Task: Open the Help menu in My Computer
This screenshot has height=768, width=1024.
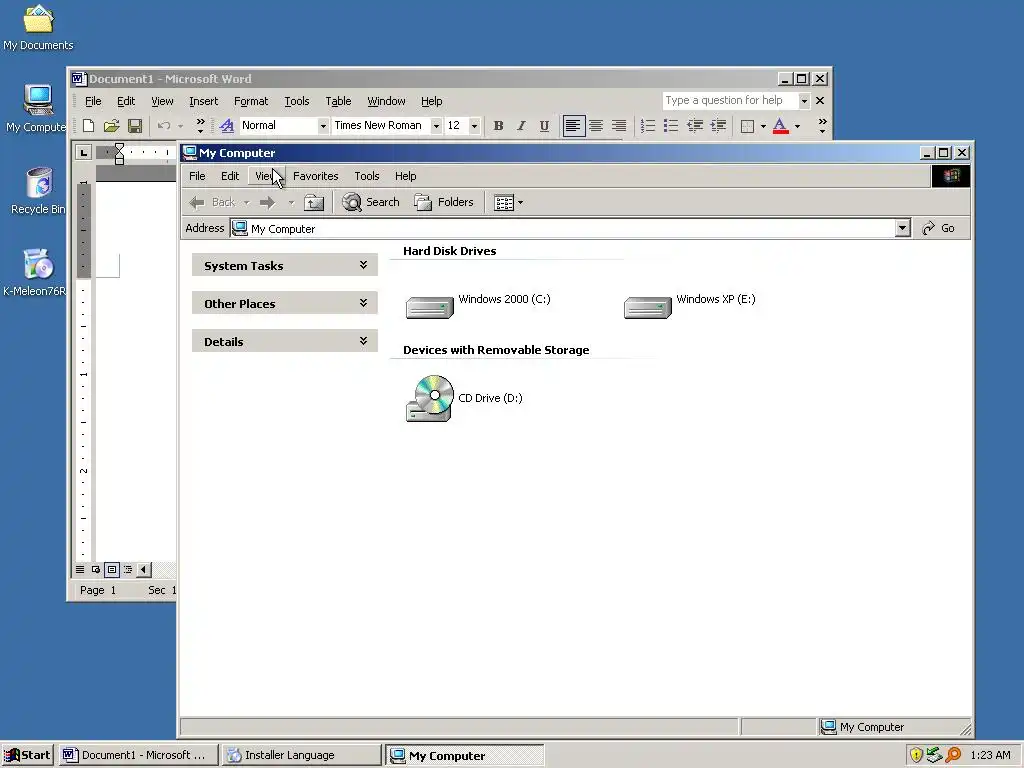Action: [x=406, y=176]
